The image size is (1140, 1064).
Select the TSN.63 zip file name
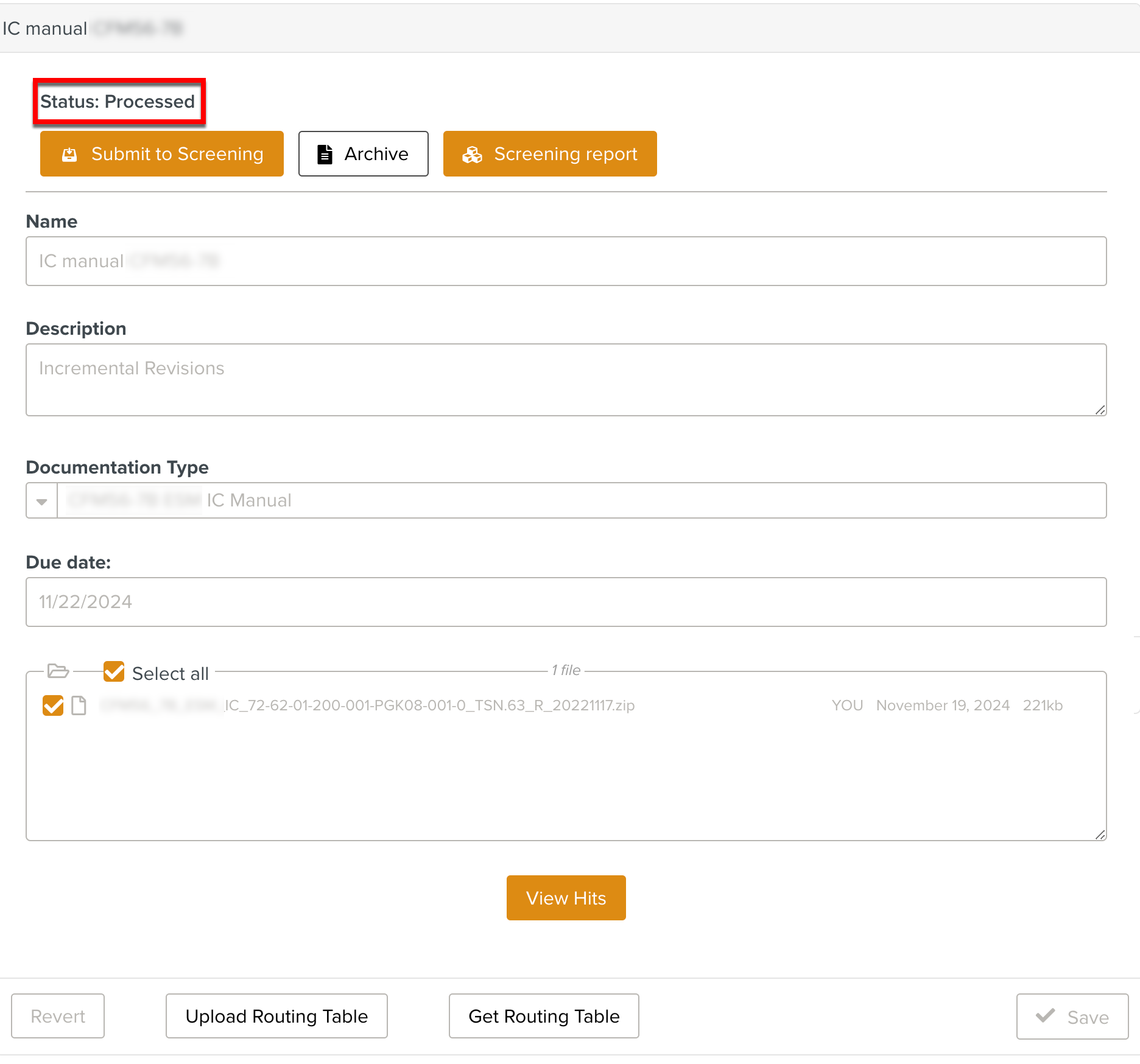click(429, 705)
